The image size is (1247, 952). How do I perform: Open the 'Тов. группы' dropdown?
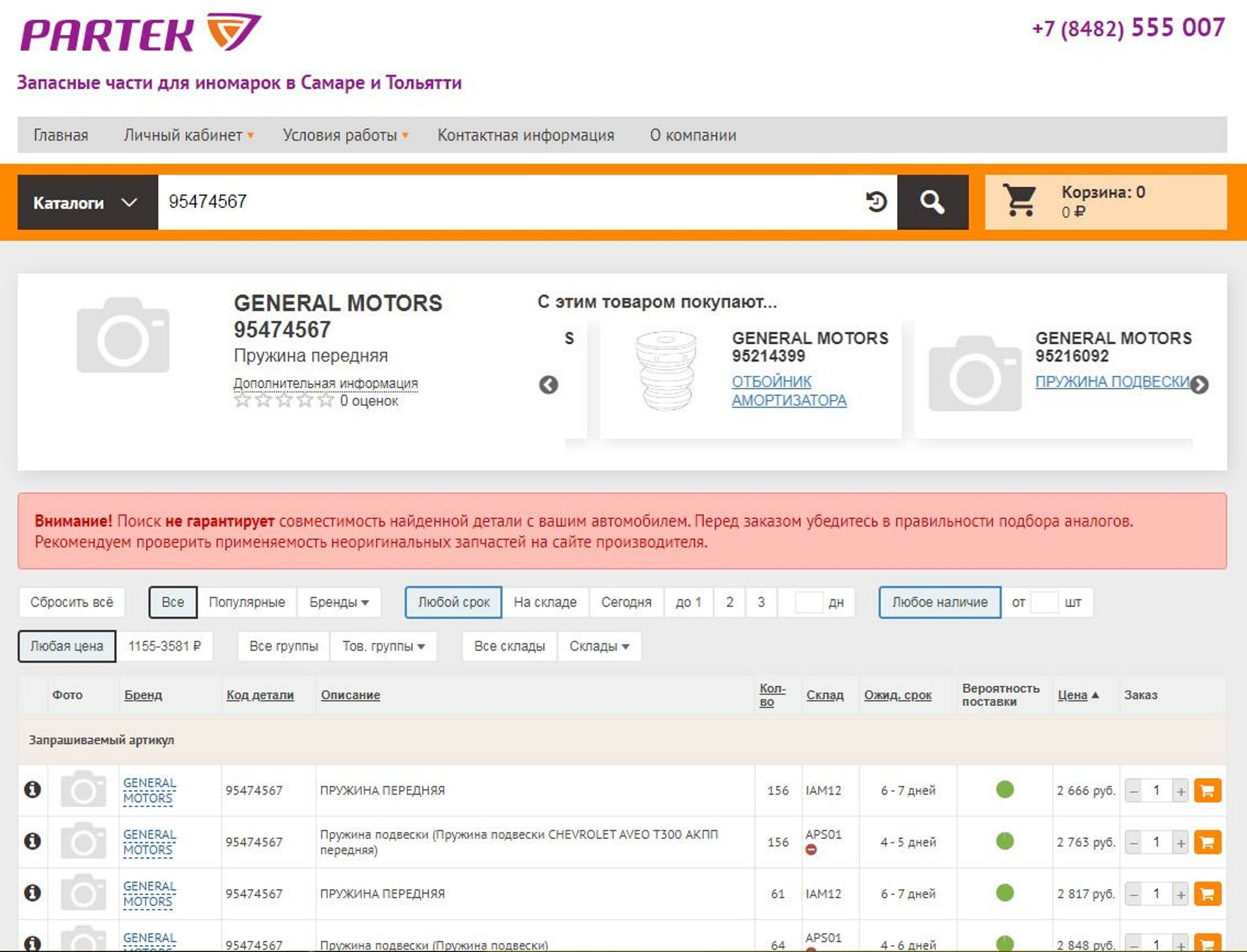pyautogui.click(x=383, y=646)
